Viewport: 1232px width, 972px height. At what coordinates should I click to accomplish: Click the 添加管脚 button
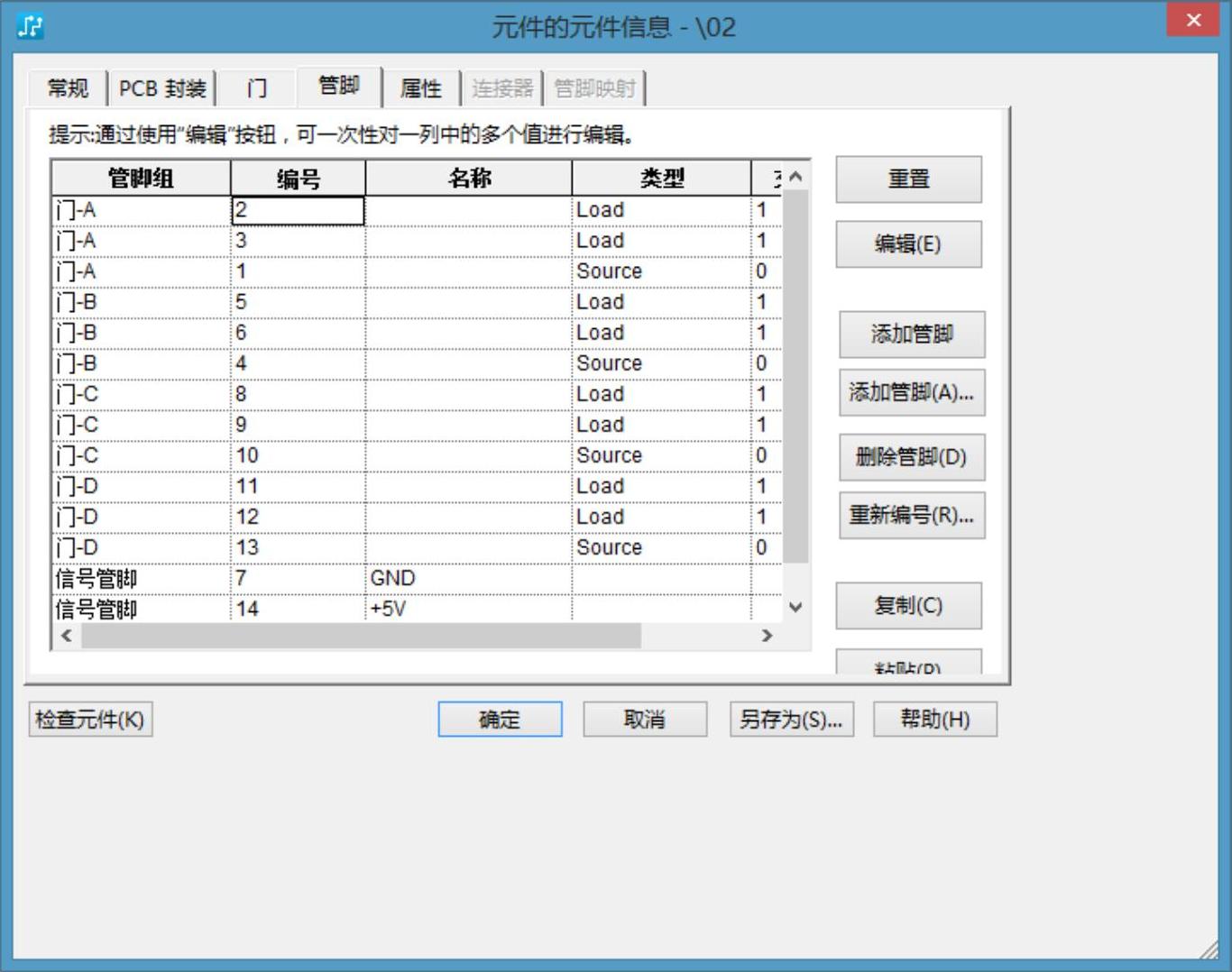912,335
